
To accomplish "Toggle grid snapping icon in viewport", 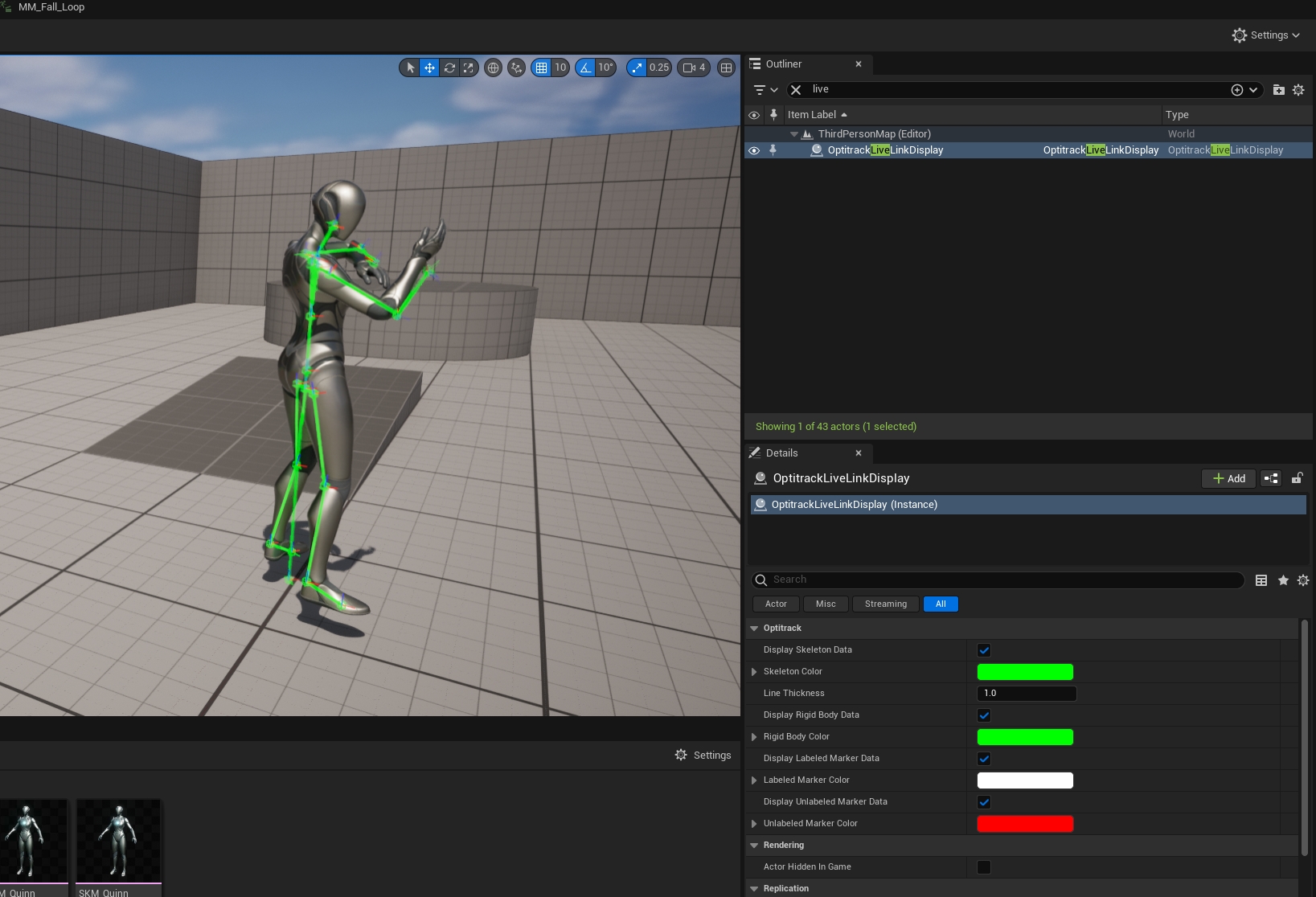I will pyautogui.click(x=542, y=68).
